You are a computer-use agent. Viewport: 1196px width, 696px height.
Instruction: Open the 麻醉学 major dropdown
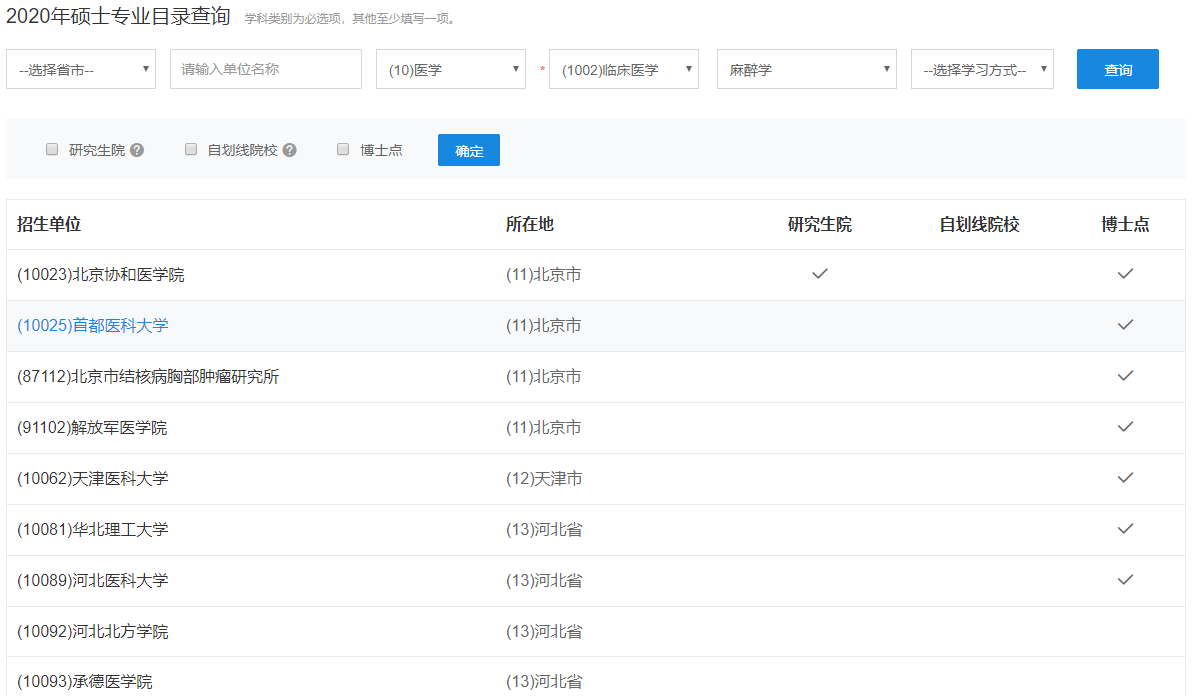[806, 69]
